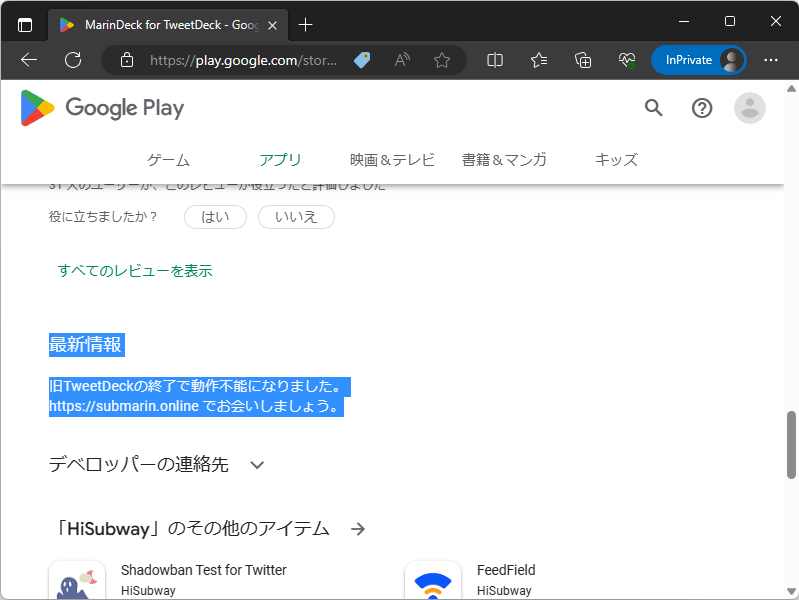View site information lock icon
Image resolution: width=799 pixels, height=600 pixels.
click(126, 60)
